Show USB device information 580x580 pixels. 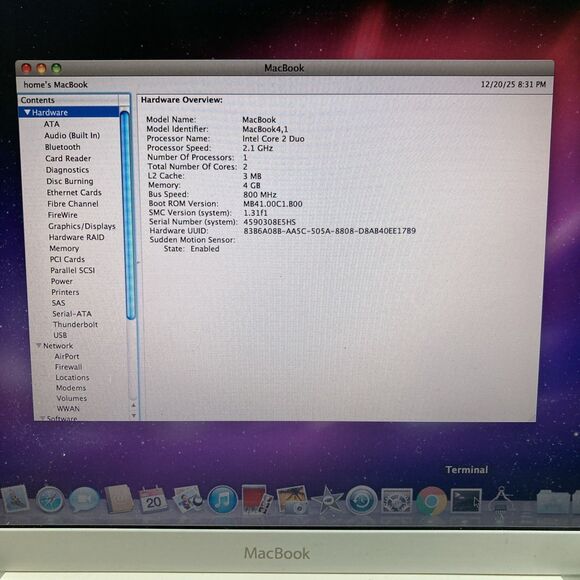pos(60,335)
